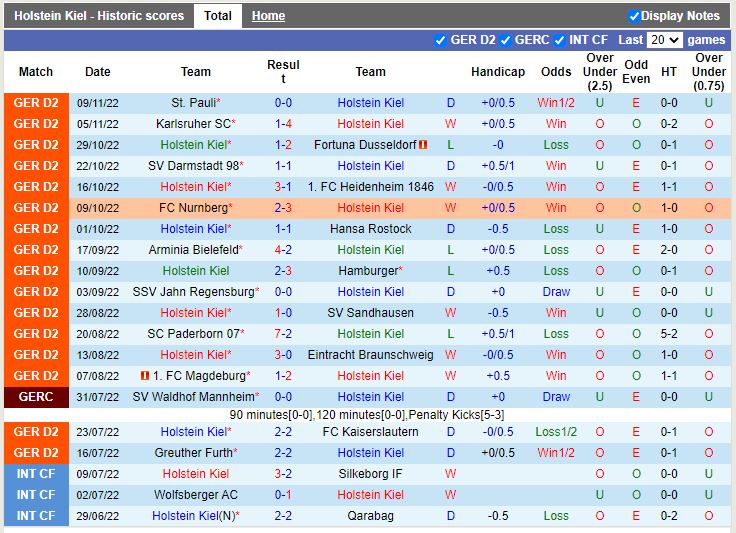736x533 pixels.
Task: Open Eintracht Braunschweig team link
Action: click(370, 355)
